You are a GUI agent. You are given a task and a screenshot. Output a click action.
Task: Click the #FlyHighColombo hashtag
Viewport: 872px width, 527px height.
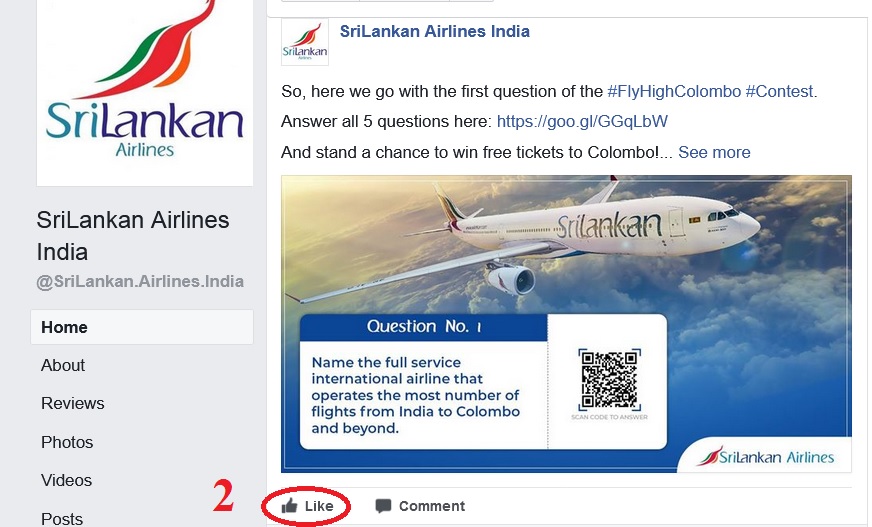[674, 91]
